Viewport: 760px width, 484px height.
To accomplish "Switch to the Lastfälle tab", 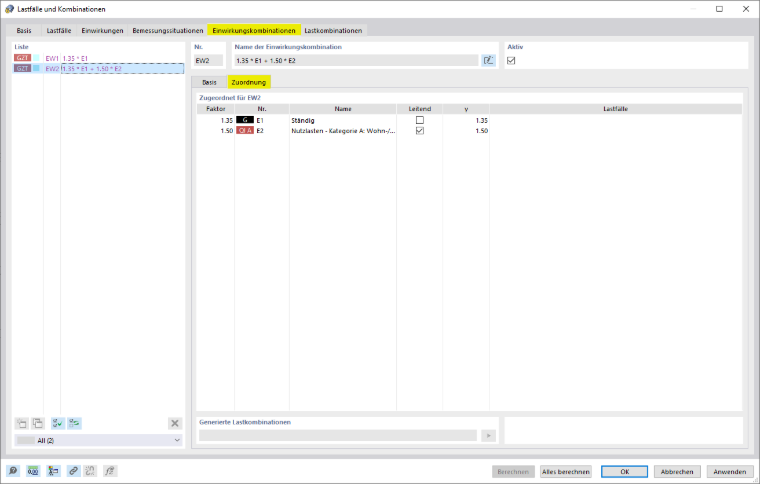I will click(x=59, y=31).
